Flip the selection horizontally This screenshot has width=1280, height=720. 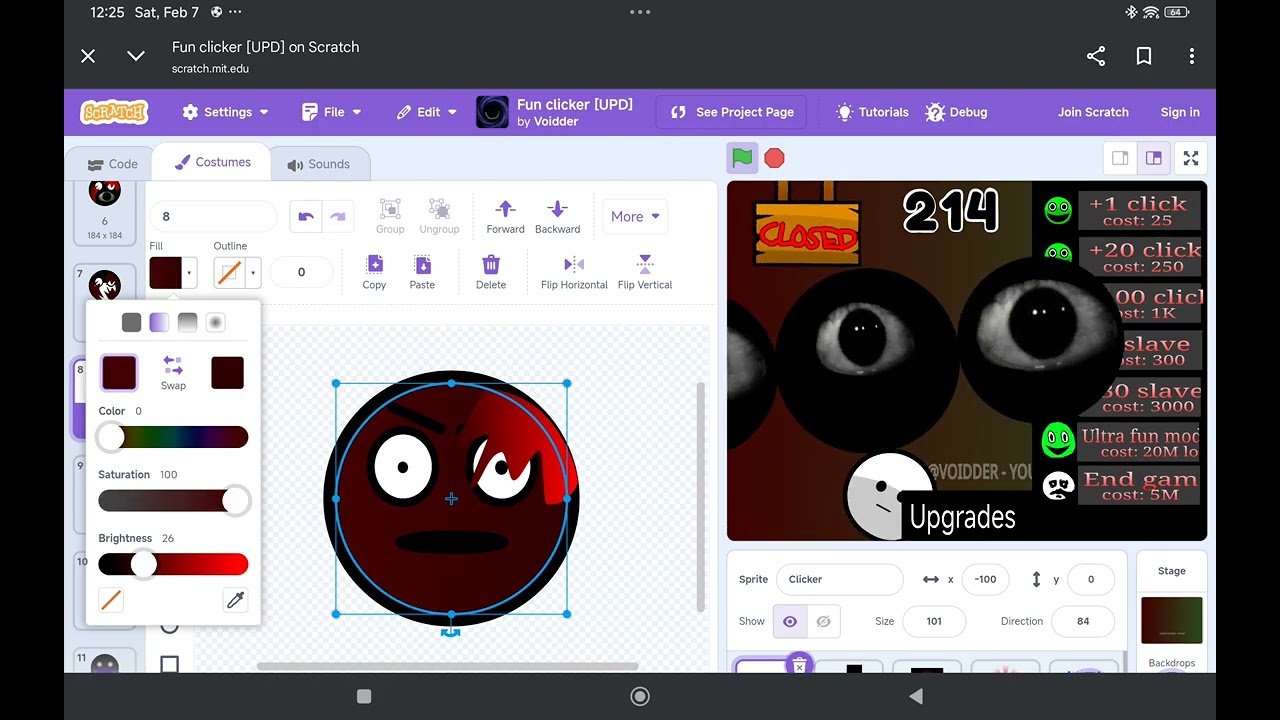point(574,272)
